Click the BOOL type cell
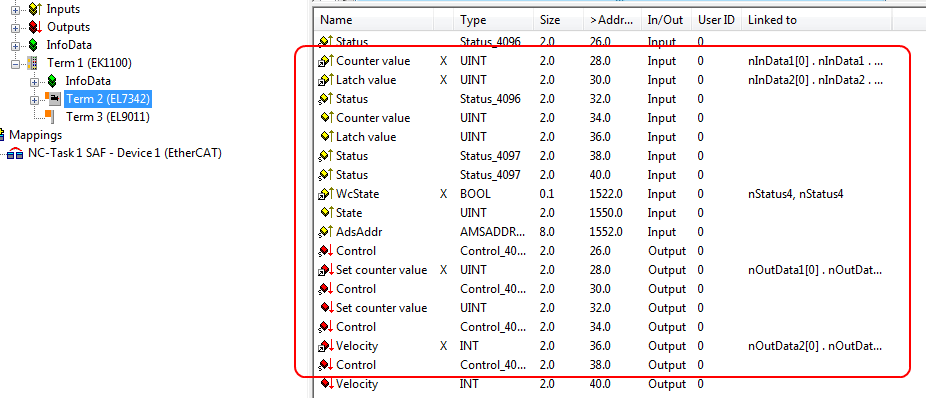The image size is (926, 398). (x=475, y=194)
